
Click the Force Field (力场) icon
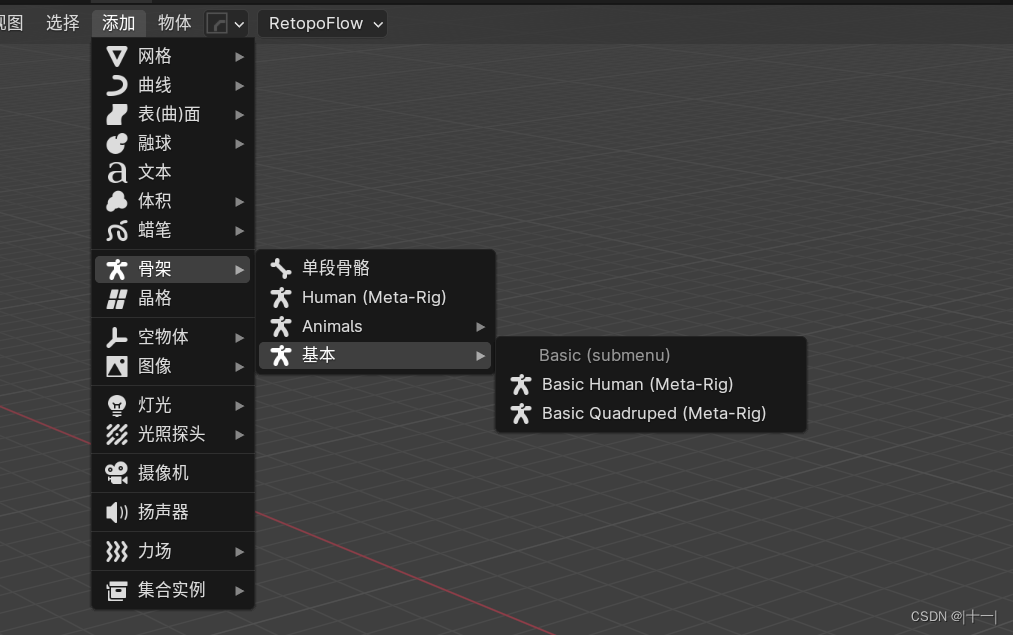117,551
